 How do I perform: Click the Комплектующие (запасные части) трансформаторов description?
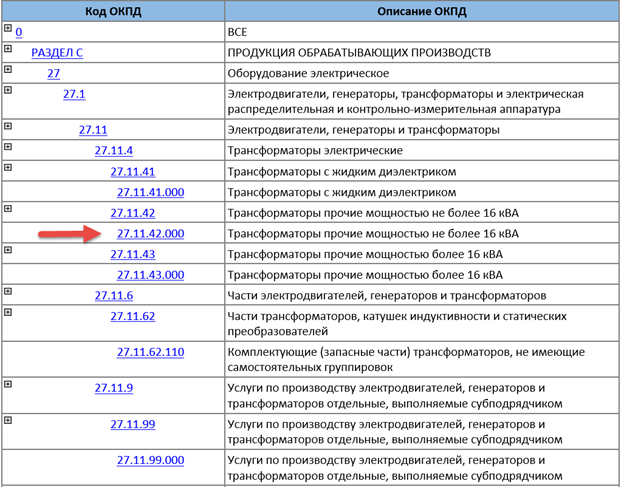pyautogui.click(x=422, y=359)
